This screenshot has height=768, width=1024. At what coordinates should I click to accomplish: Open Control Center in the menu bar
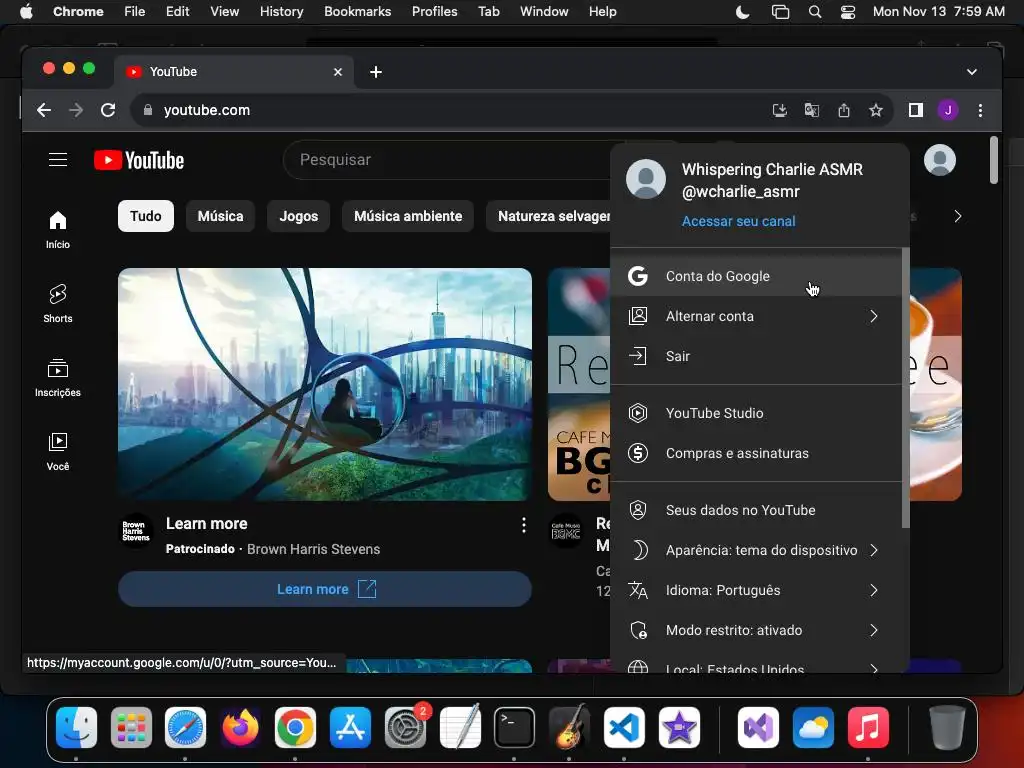848,12
